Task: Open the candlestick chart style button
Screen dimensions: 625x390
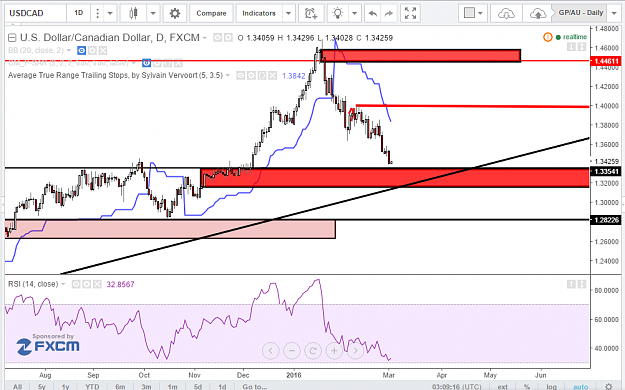Action: coord(134,13)
